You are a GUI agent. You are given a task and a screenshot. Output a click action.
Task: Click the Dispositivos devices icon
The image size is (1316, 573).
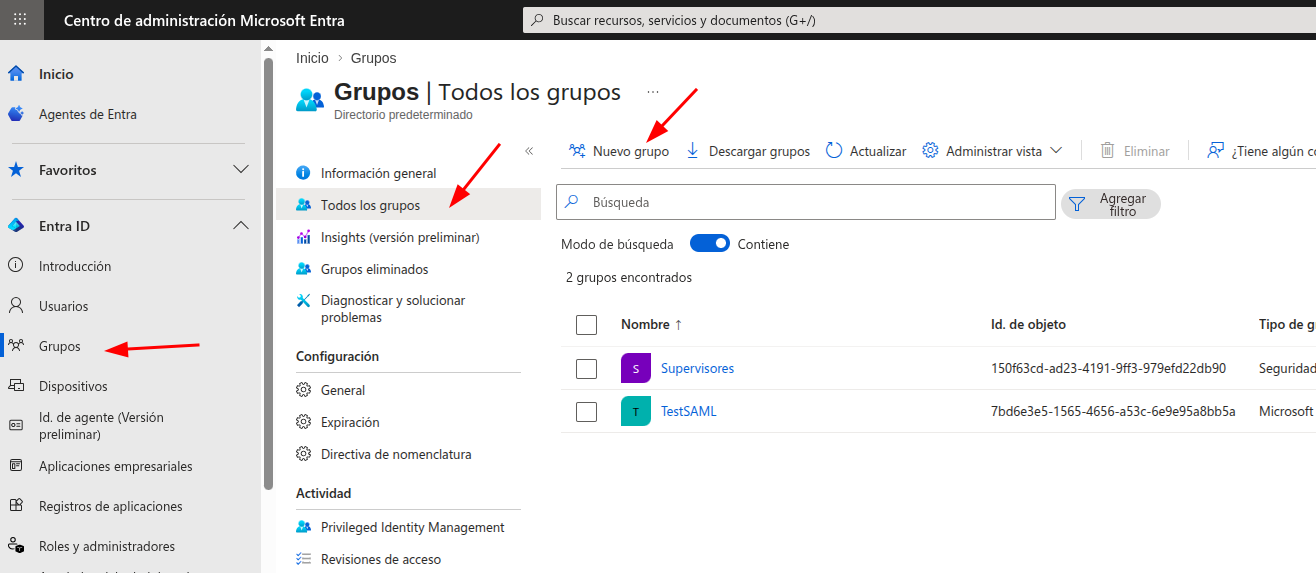(x=16, y=386)
